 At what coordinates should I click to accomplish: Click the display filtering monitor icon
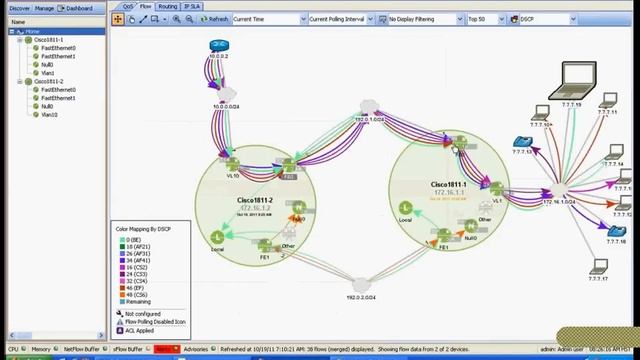point(382,19)
